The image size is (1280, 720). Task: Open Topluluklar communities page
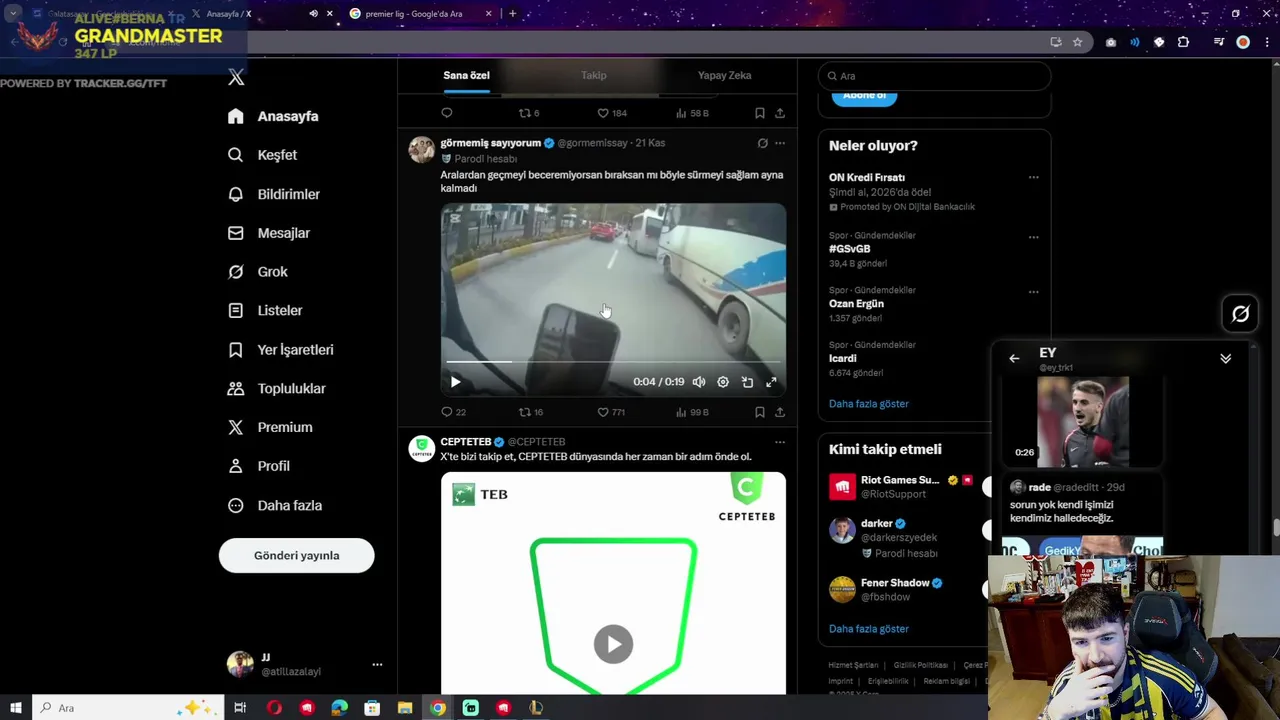[x=277, y=388]
